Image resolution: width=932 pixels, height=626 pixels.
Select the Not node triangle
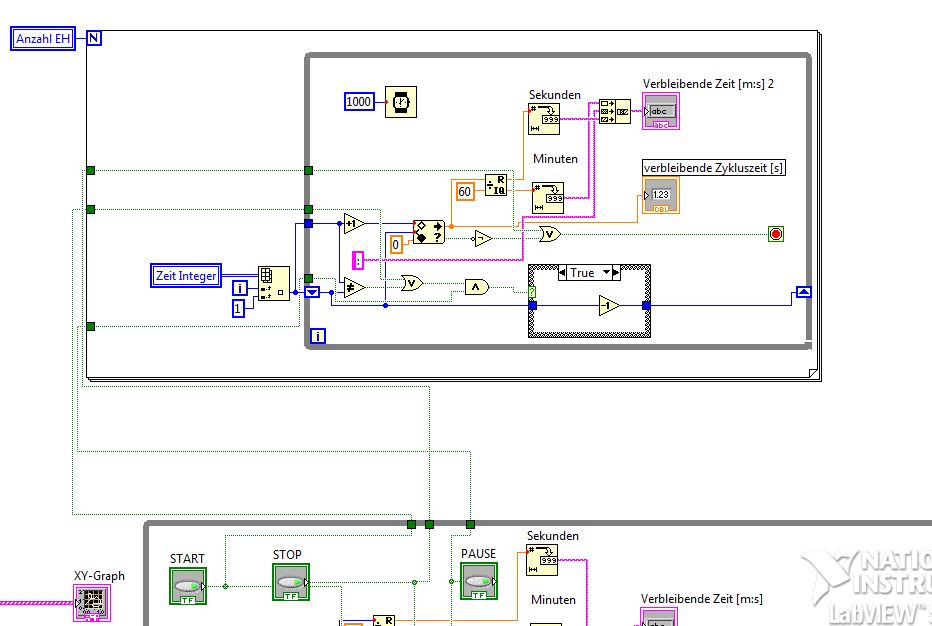point(482,238)
